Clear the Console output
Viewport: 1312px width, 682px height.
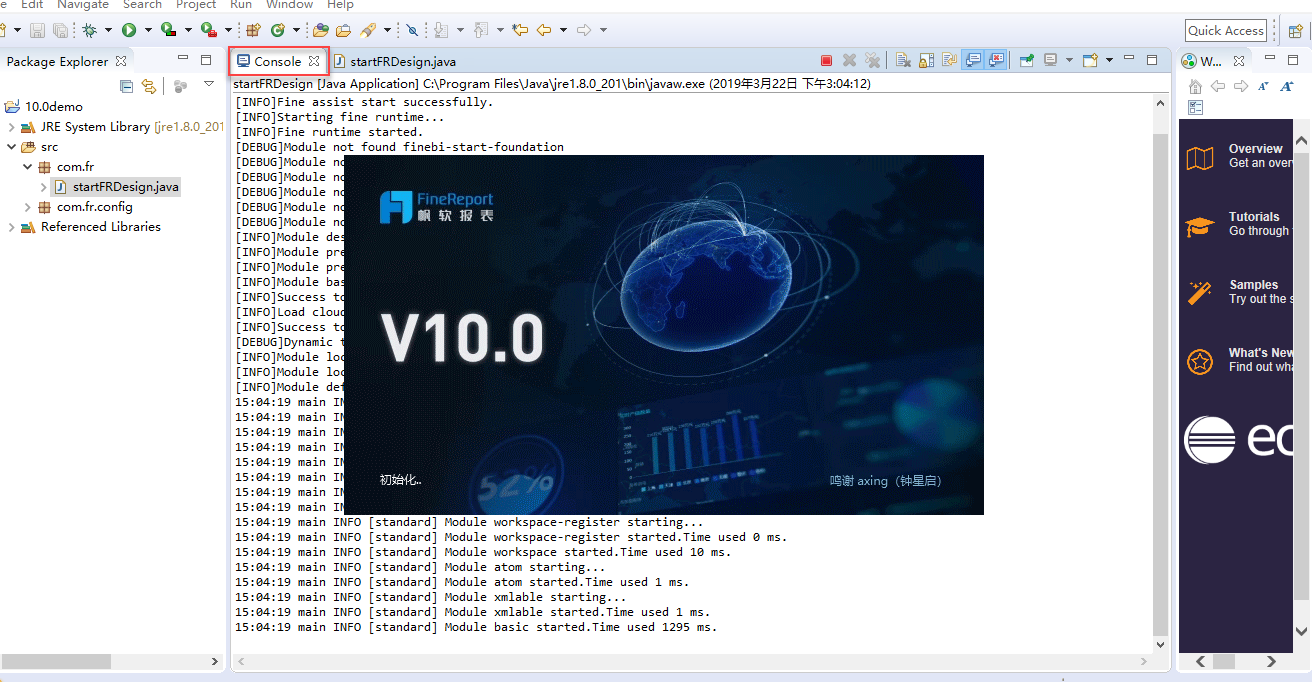coord(903,61)
